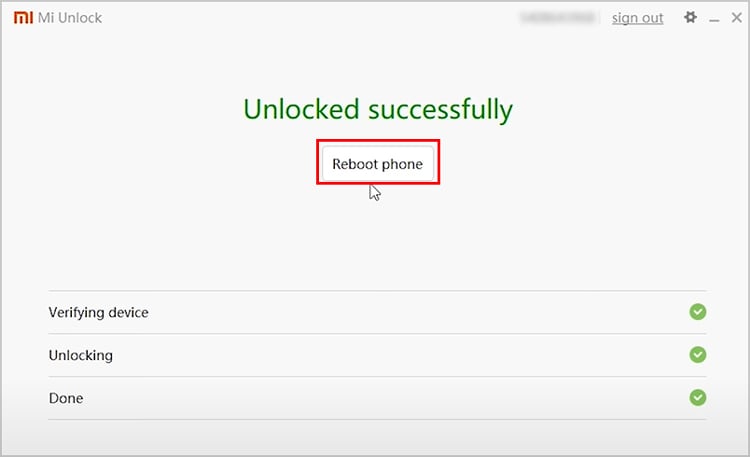Open settings via the gear icon
Image resolution: width=750 pixels, height=457 pixels.
(690, 18)
